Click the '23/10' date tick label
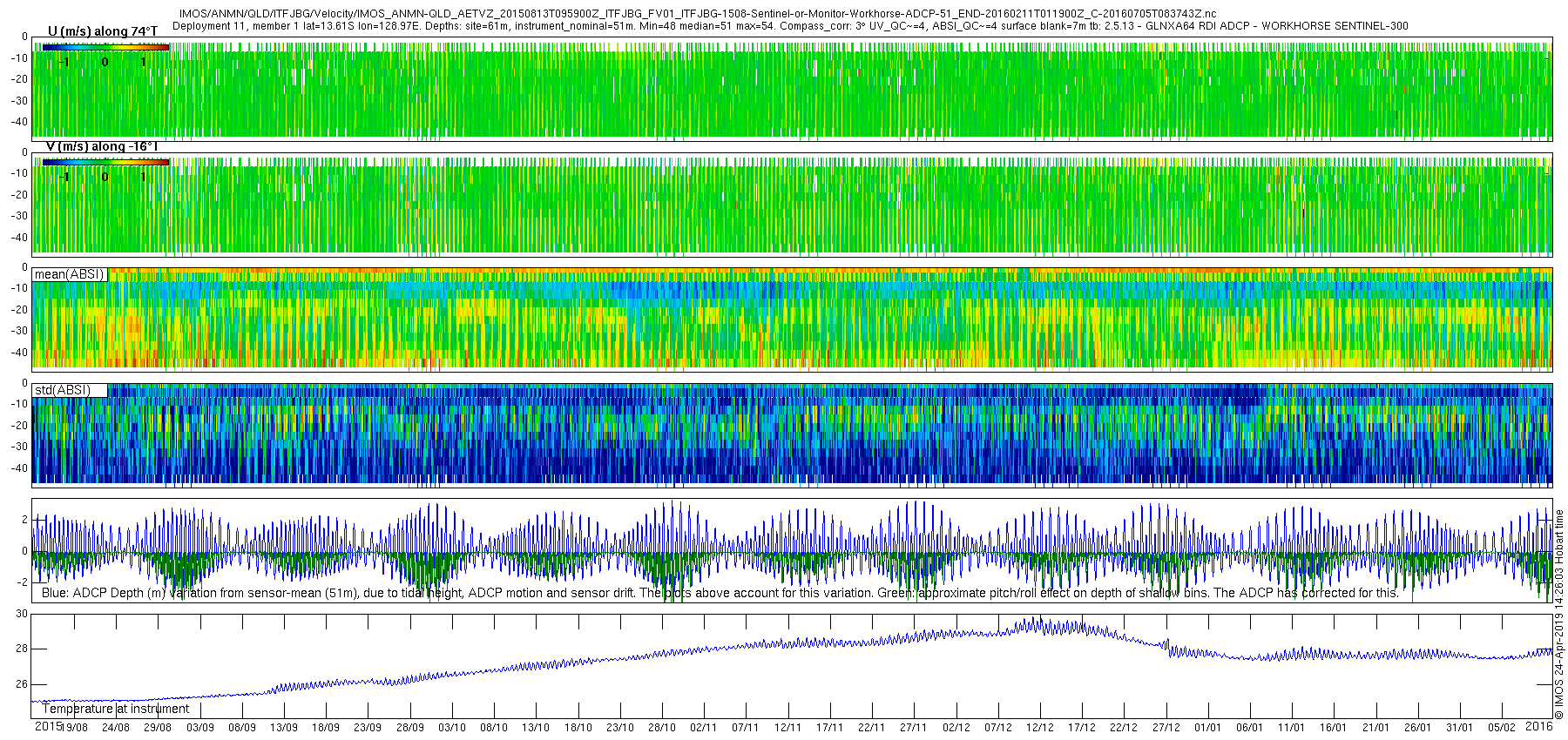The width and height of the screenshot is (1568, 740). click(x=620, y=728)
